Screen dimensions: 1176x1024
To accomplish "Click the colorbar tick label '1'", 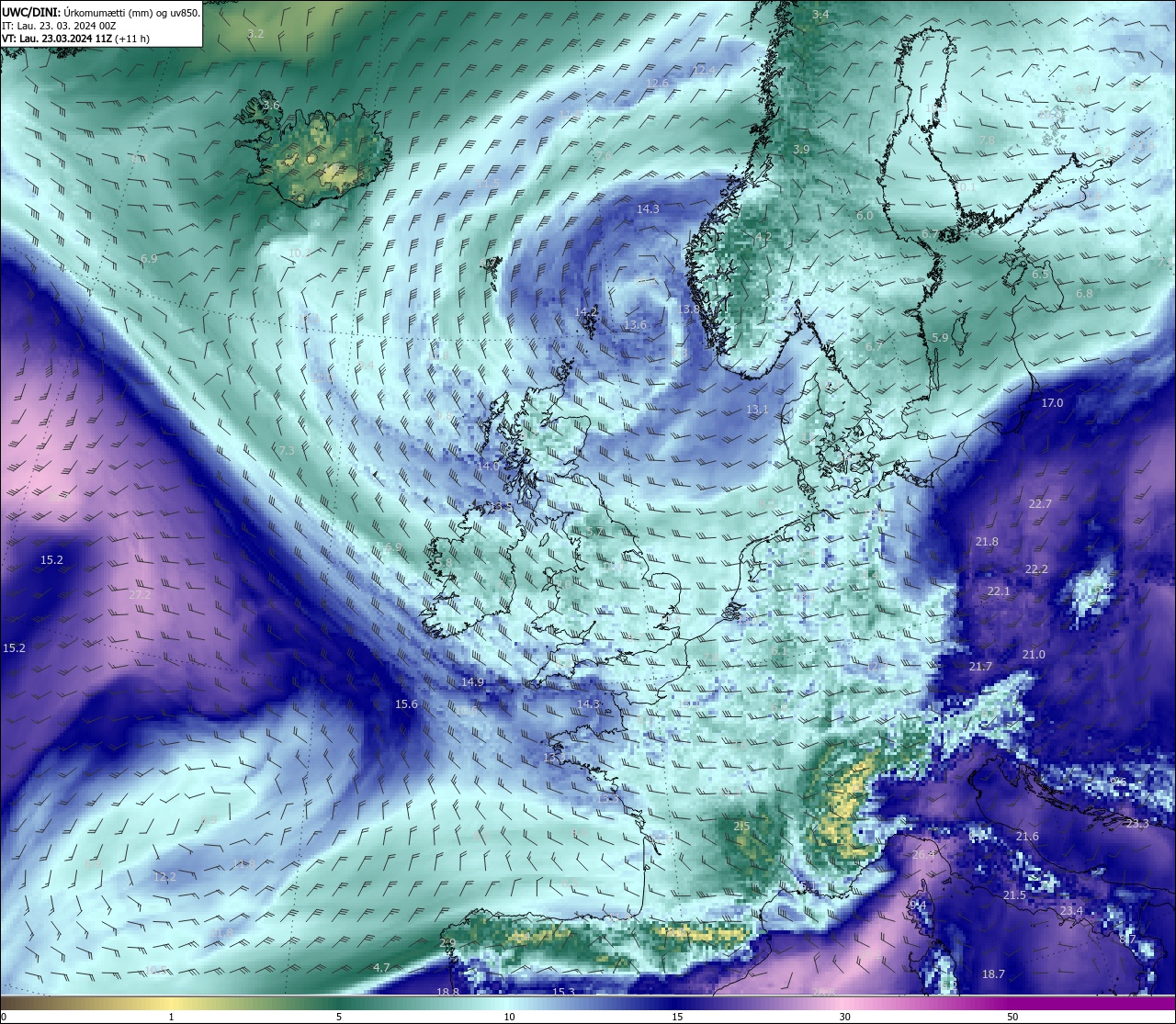I will 172,1017.
